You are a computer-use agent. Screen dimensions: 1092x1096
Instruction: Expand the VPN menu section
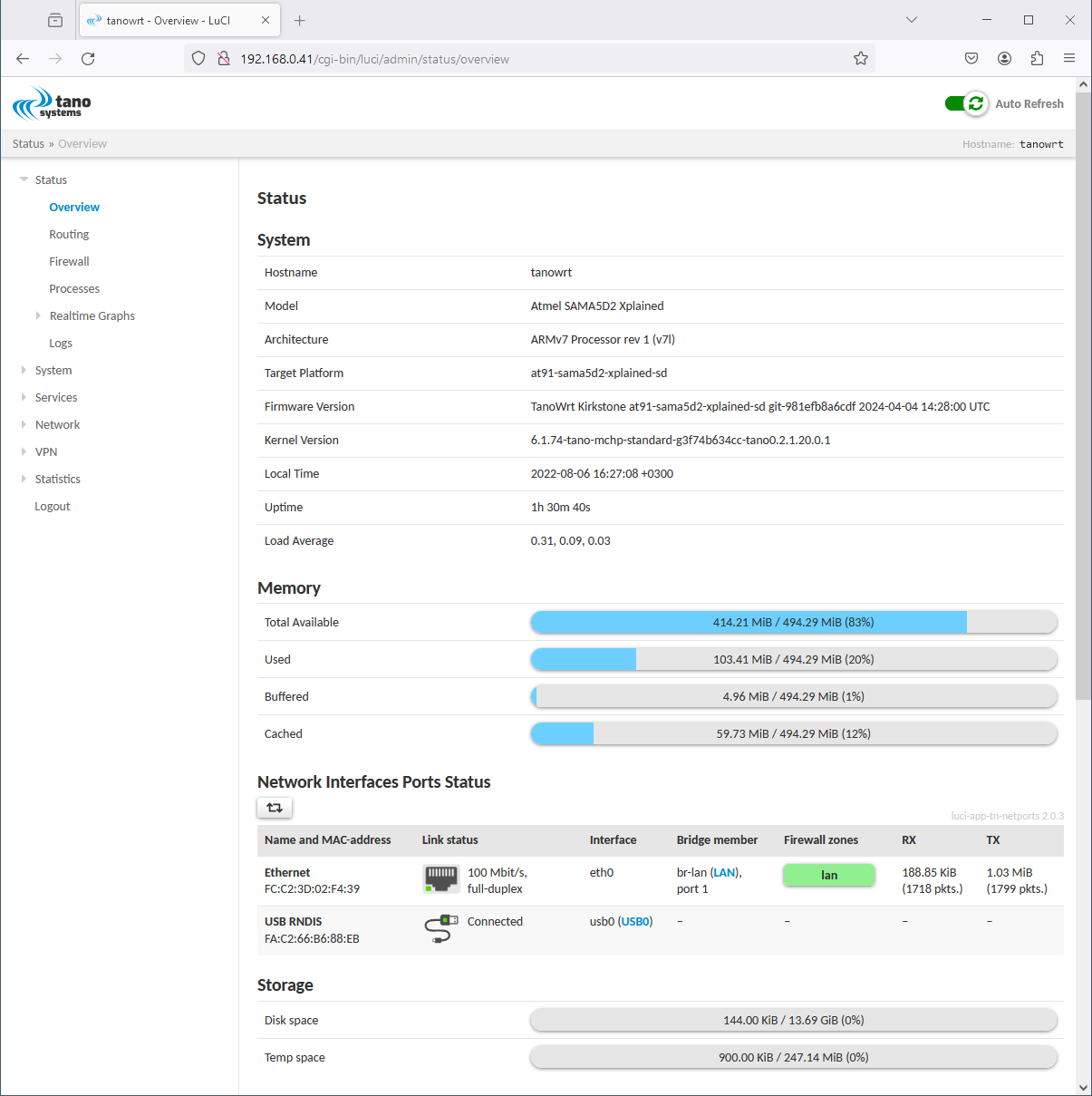24,451
